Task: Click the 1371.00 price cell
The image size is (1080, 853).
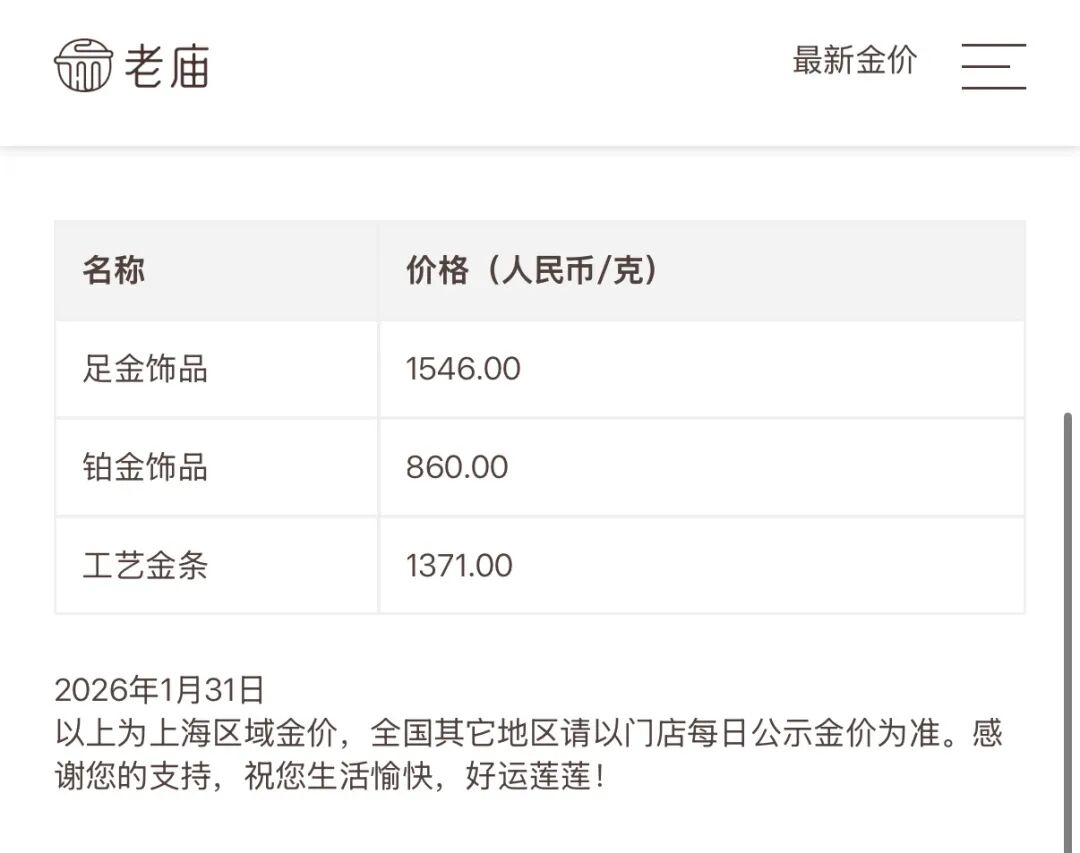Action: click(x=459, y=565)
